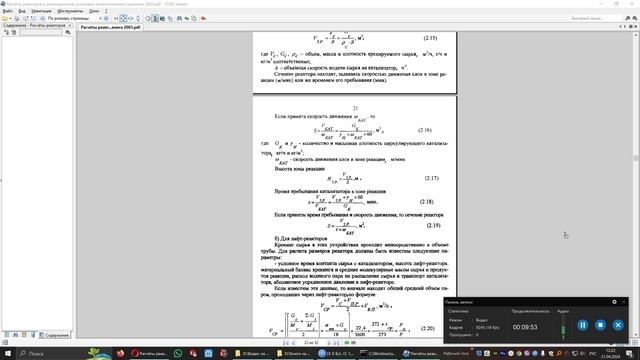The width and height of the screenshot is (640, 360).
Task: Click the second small icon tab at the sidebar bottom
Action: 16,335
